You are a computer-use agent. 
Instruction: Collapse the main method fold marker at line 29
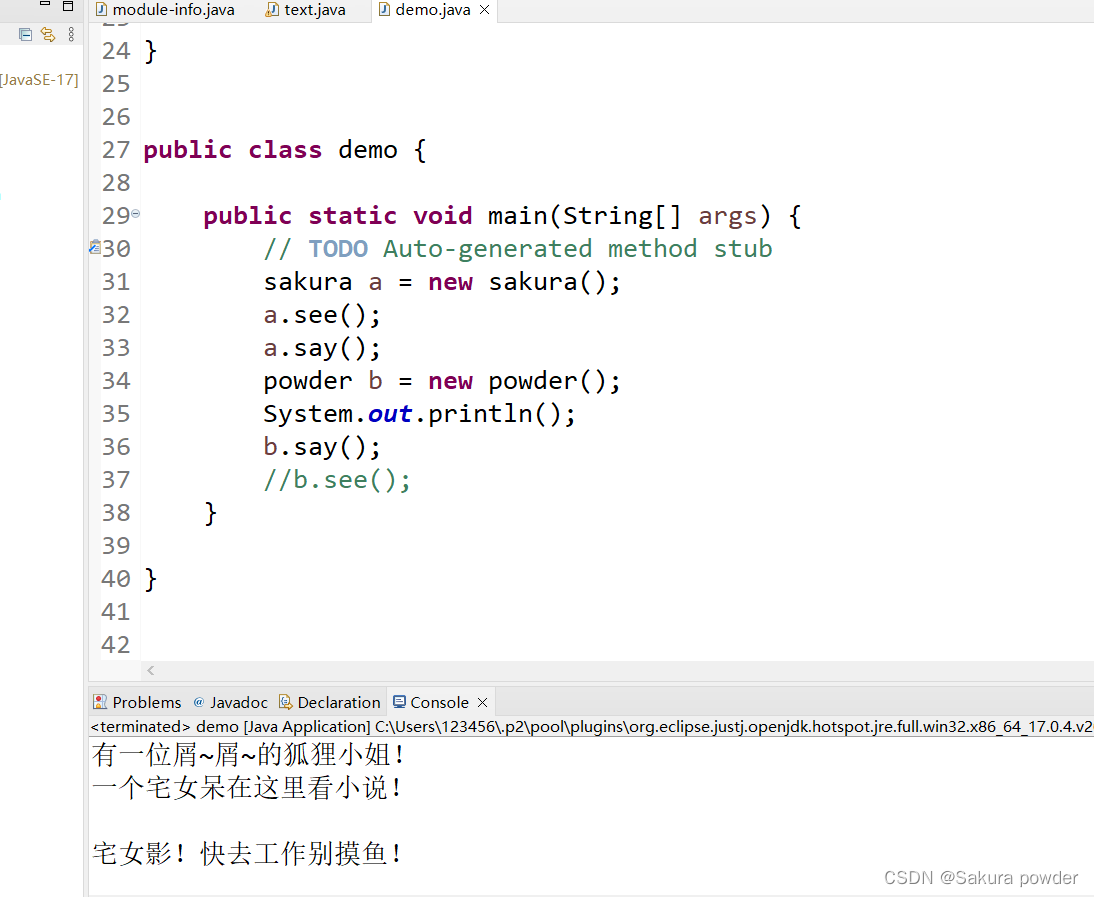point(134,213)
